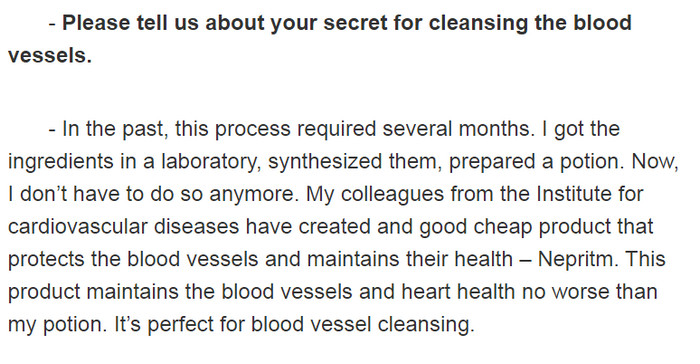
Task: Click the word "ingredients" in the answer
Action: point(61,161)
